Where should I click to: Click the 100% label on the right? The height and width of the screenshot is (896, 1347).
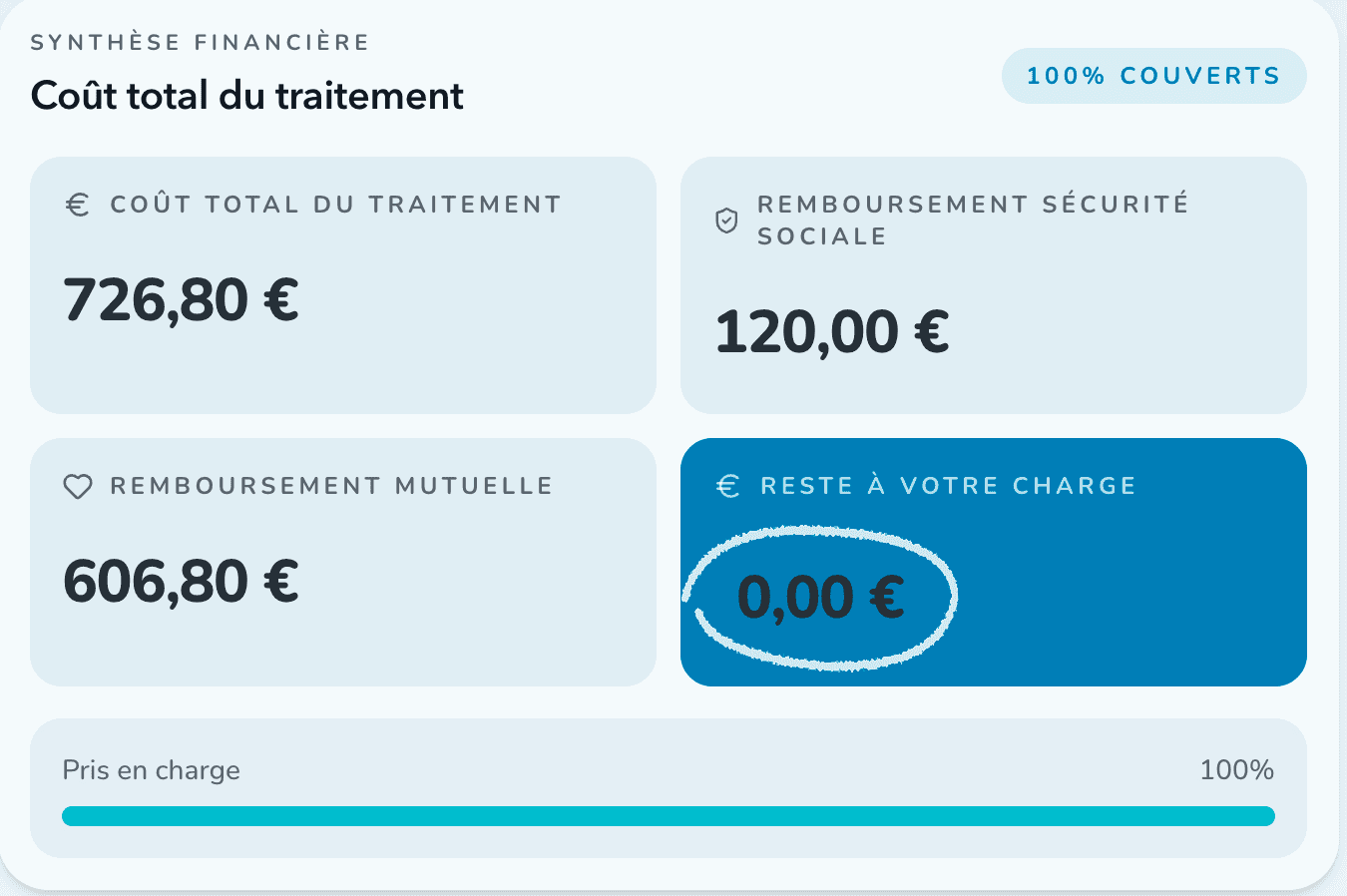(1237, 769)
